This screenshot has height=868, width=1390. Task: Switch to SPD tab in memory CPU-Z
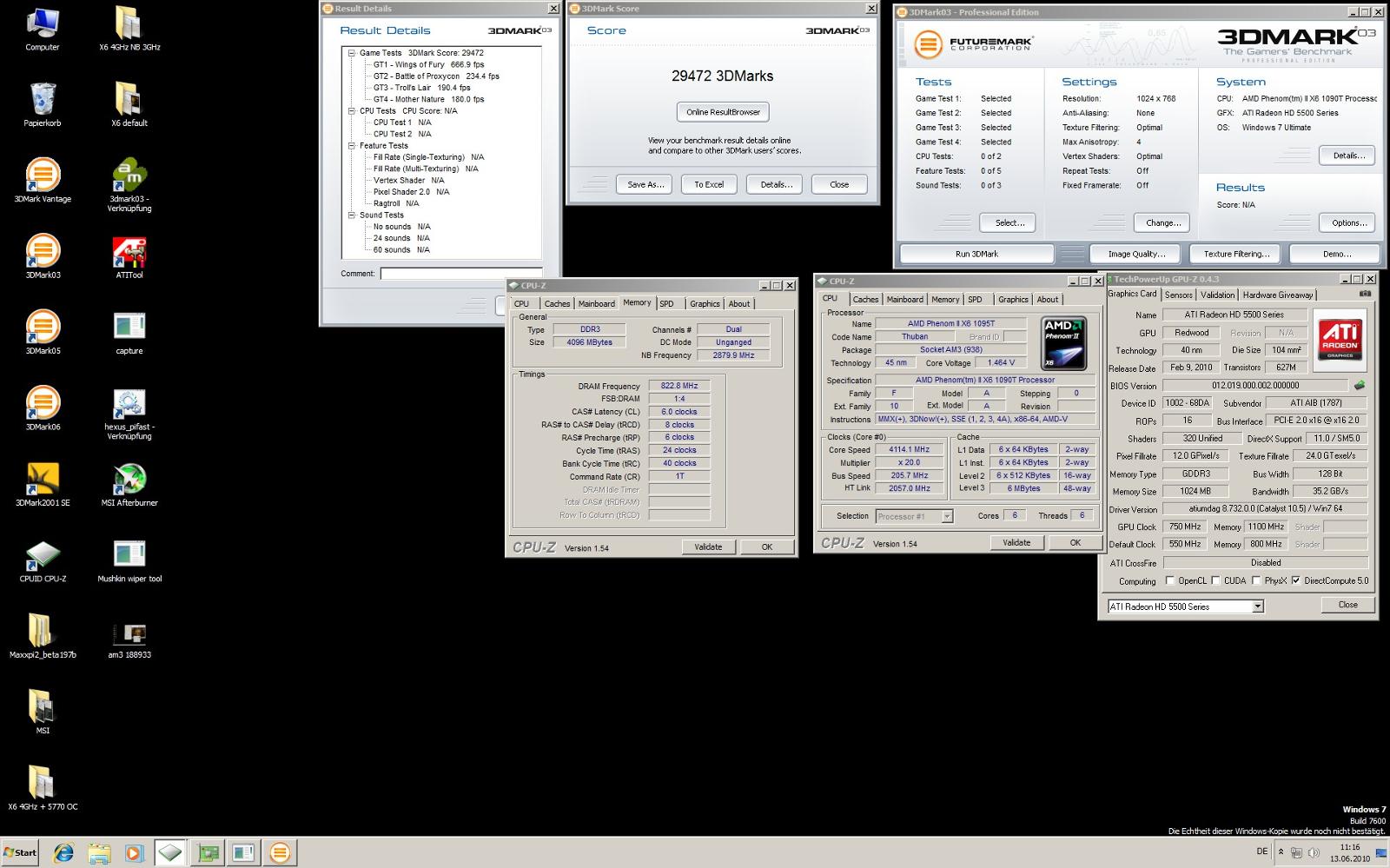tap(666, 304)
